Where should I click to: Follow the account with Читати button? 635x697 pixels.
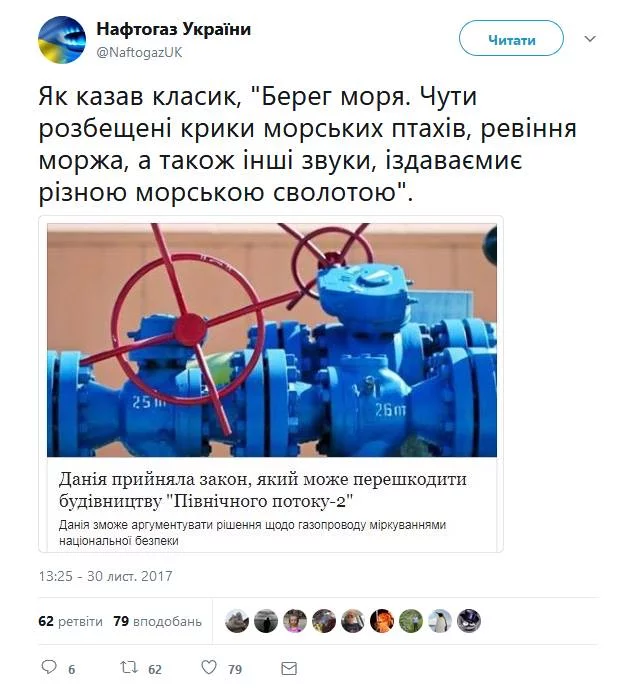point(511,39)
